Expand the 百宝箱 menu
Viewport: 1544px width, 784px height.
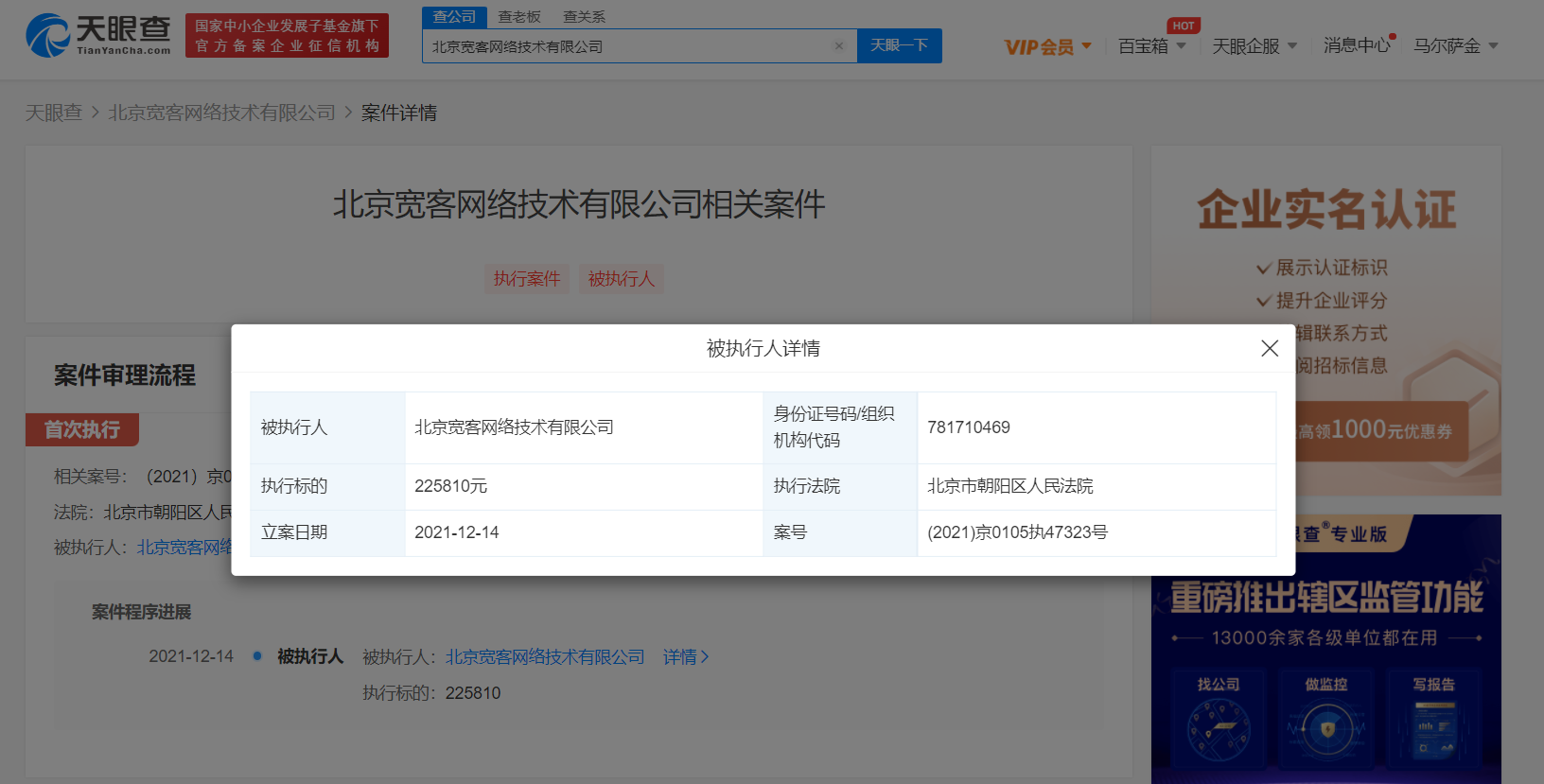[x=1151, y=46]
